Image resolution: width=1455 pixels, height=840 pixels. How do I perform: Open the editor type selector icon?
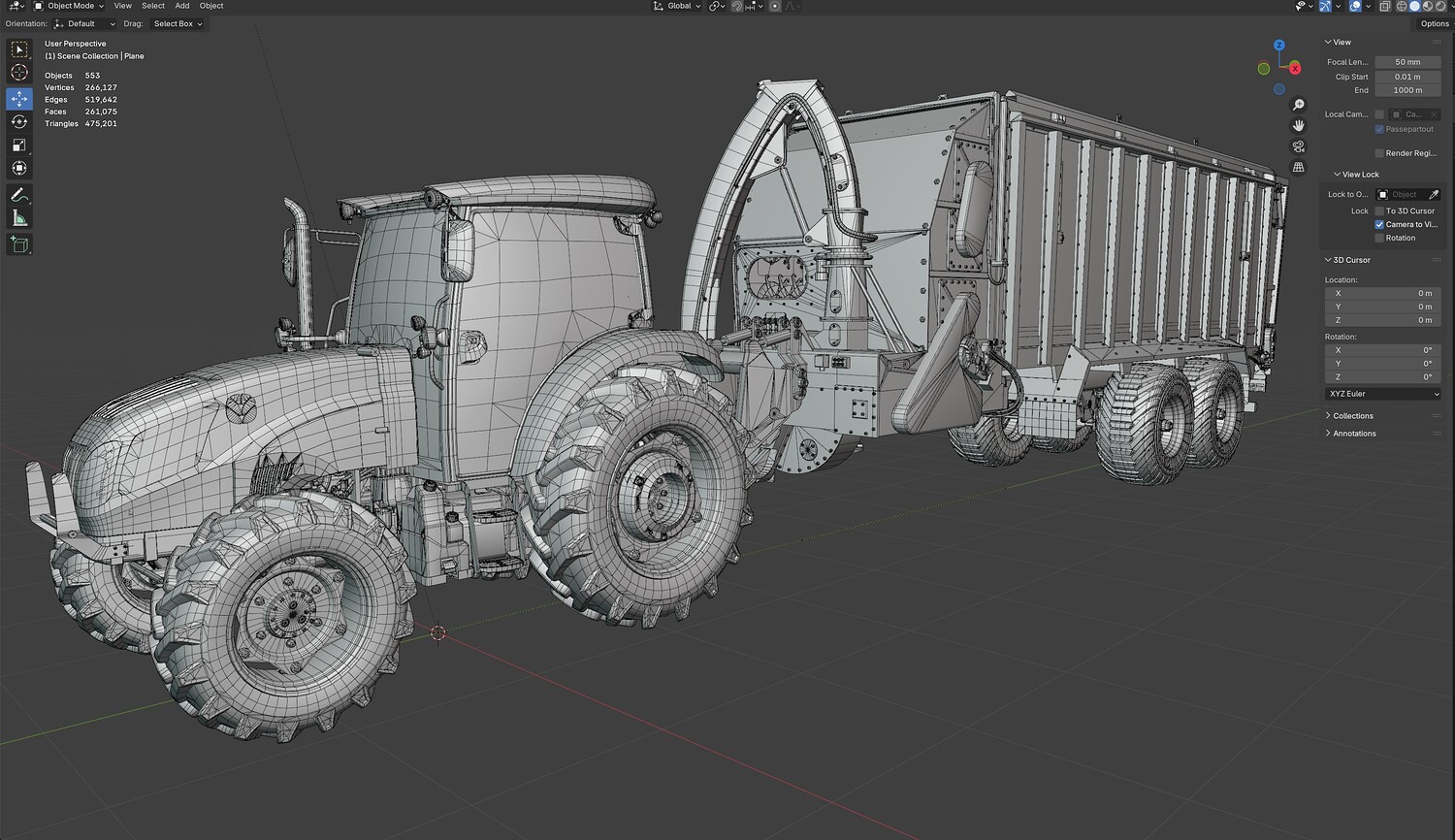[16, 6]
